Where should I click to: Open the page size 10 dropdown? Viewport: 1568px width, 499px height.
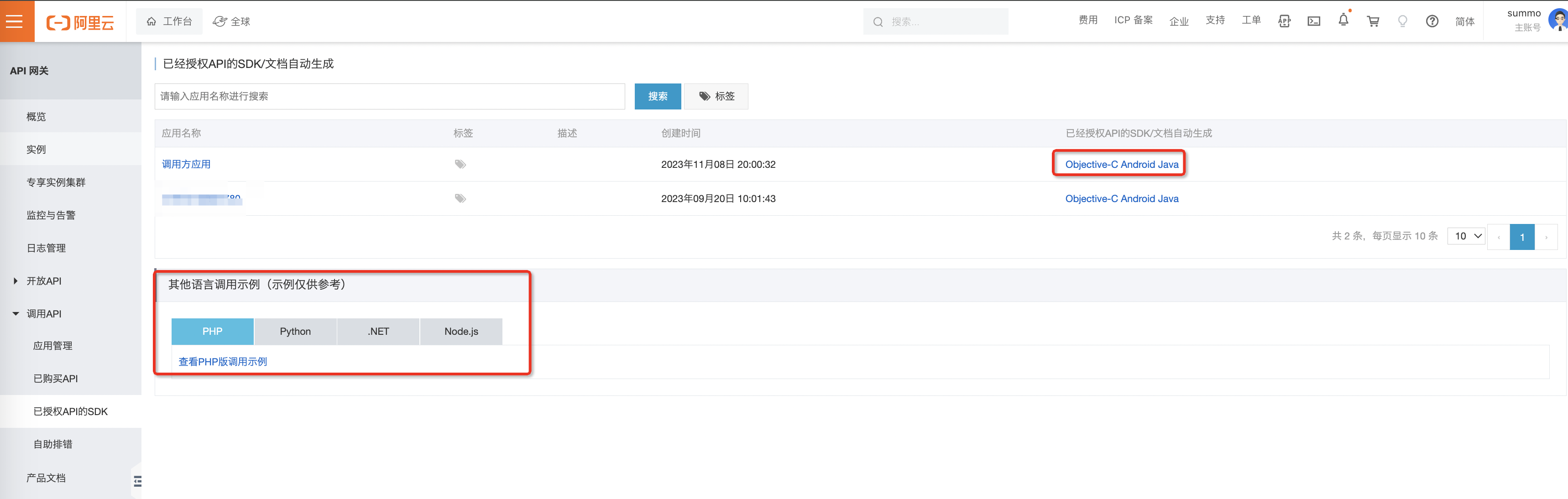[1467, 236]
